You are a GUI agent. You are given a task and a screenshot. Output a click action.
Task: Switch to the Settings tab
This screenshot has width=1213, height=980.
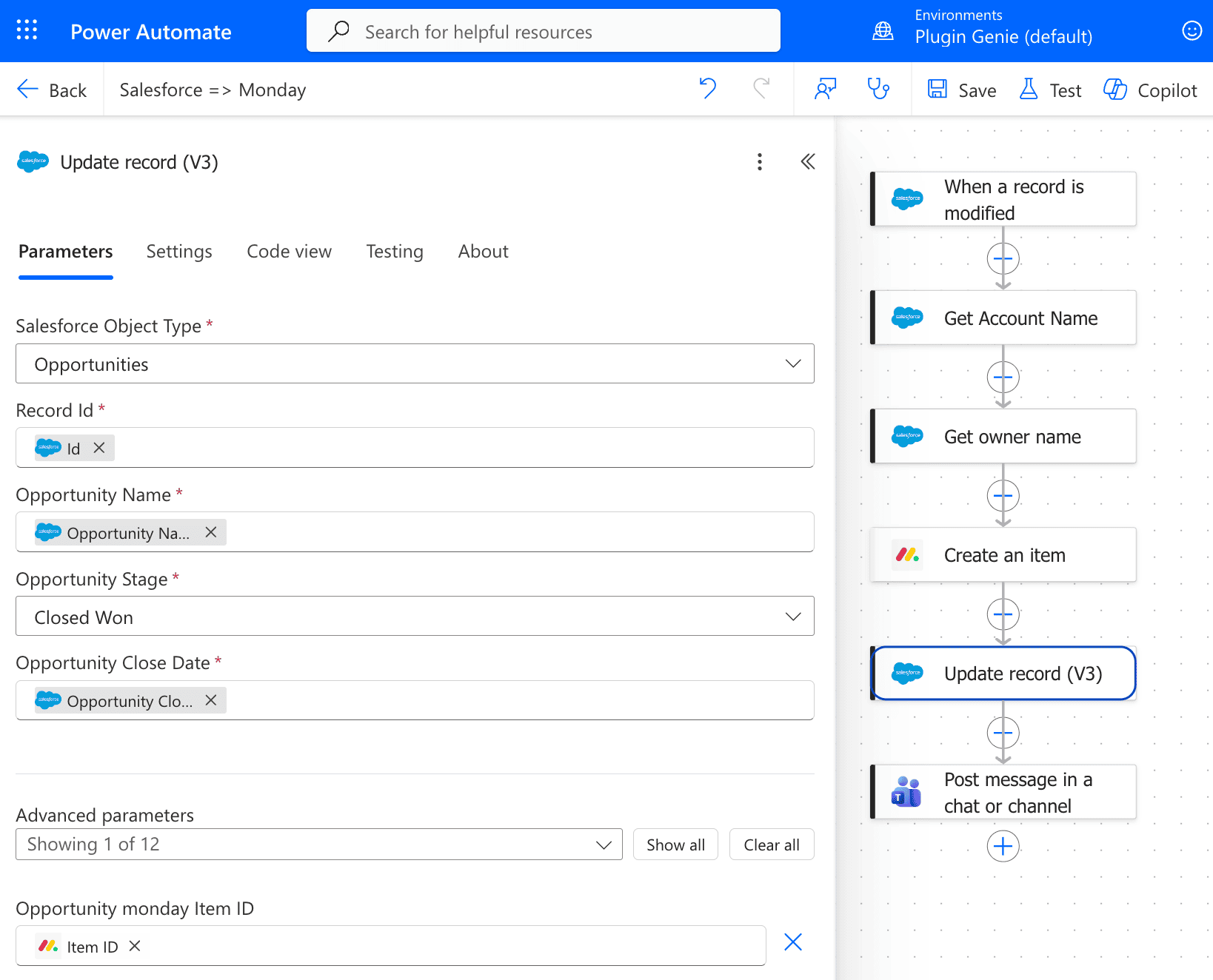click(x=179, y=252)
